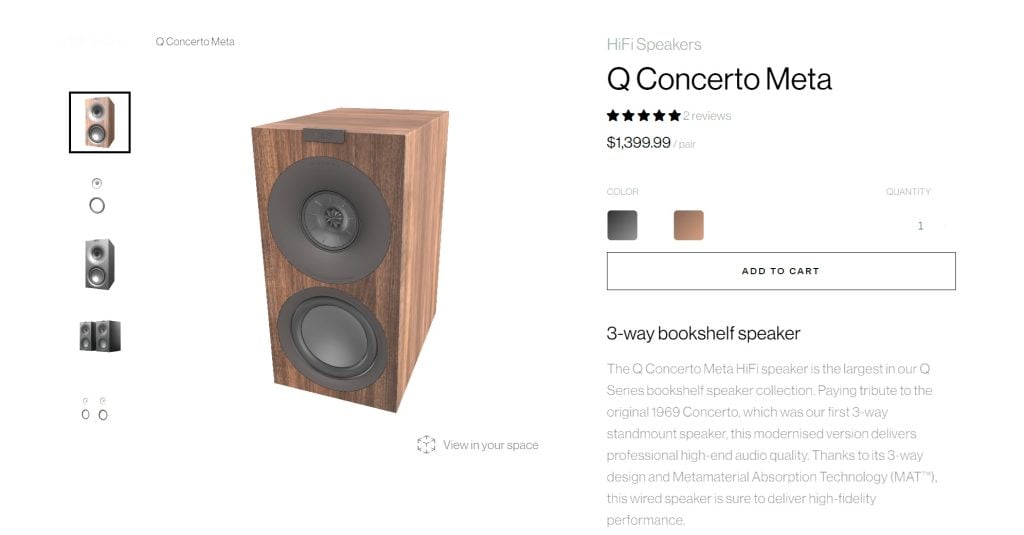This screenshot has width=1024, height=535.
Task: Click the View in your space text link
Action: click(490, 445)
